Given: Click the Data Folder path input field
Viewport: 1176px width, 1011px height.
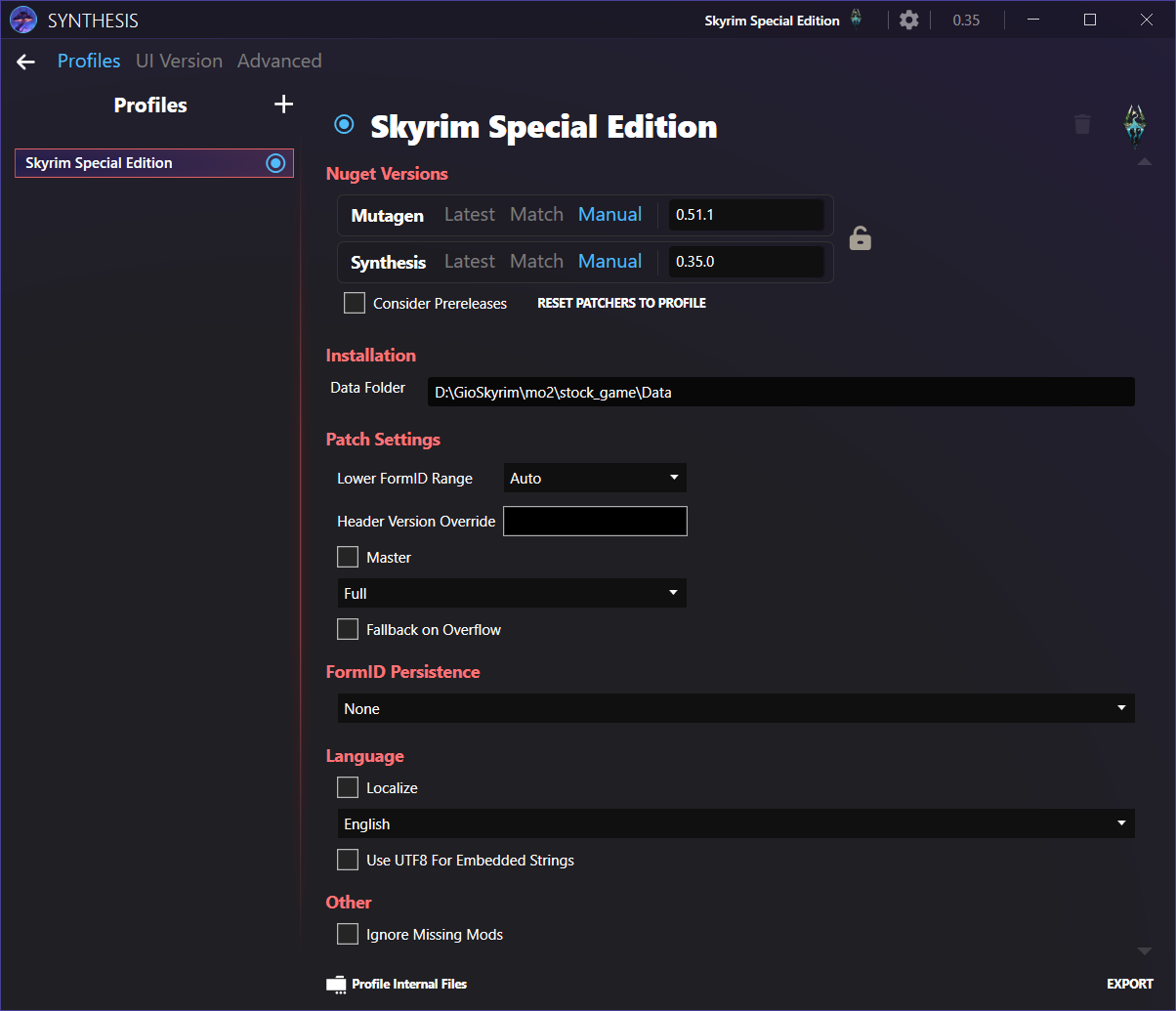Looking at the screenshot, I should point(780,392).
